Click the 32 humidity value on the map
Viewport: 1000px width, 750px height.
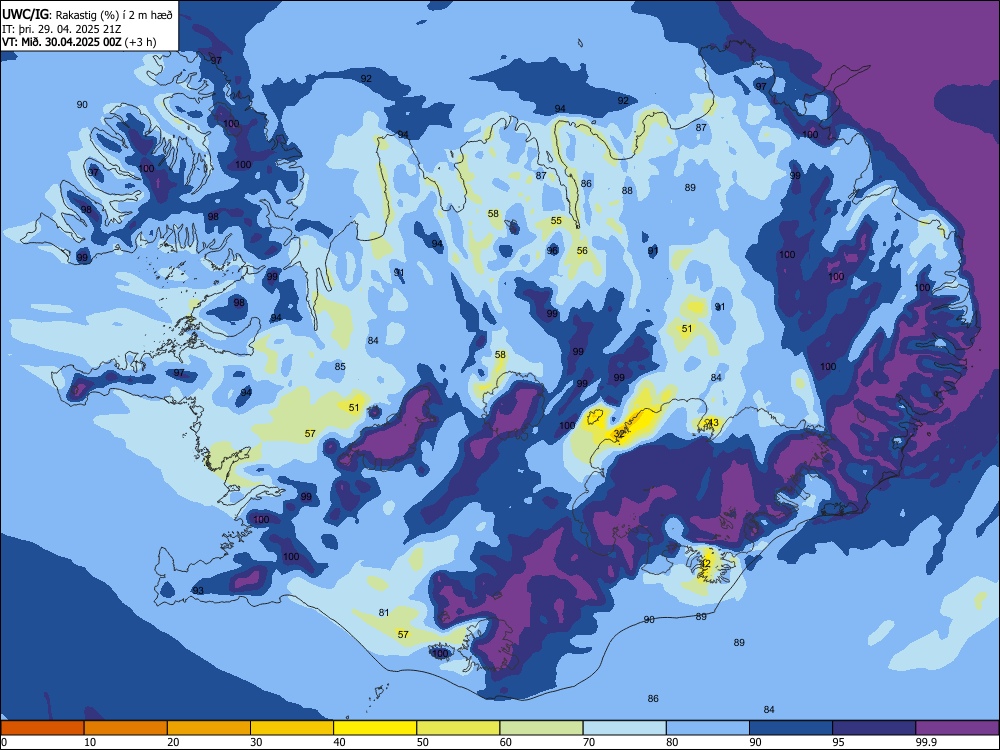click(x=619, y=434)
